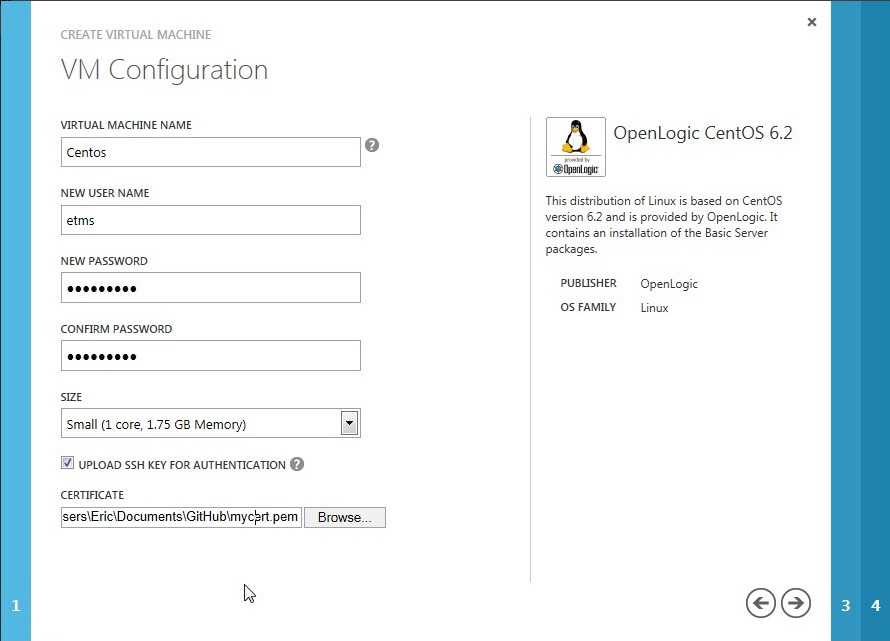890x641 pixels.
Task: Click the VM Configuration heading
Action: [x=164, y=70]
